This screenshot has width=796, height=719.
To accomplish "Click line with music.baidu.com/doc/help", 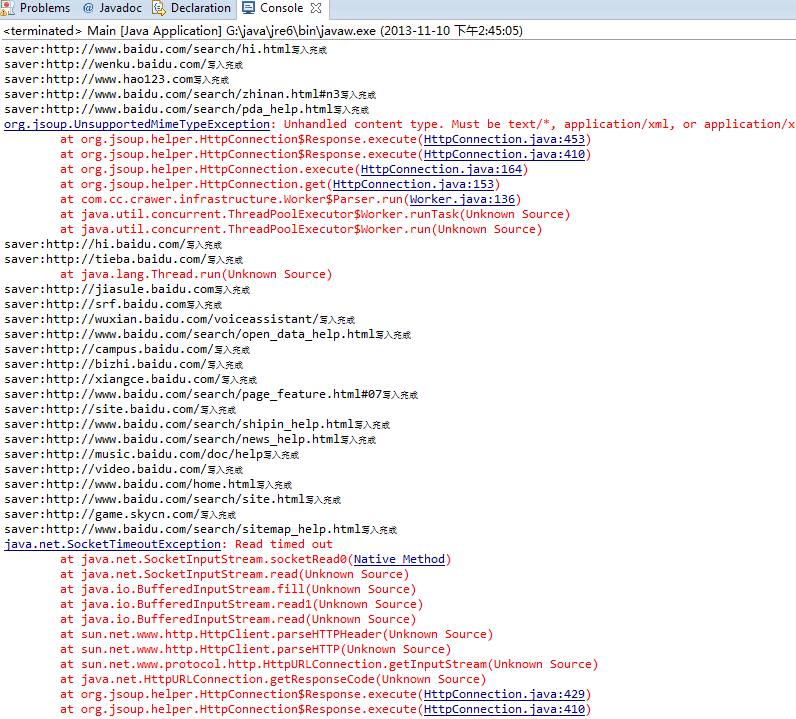I will coord(151,454).
